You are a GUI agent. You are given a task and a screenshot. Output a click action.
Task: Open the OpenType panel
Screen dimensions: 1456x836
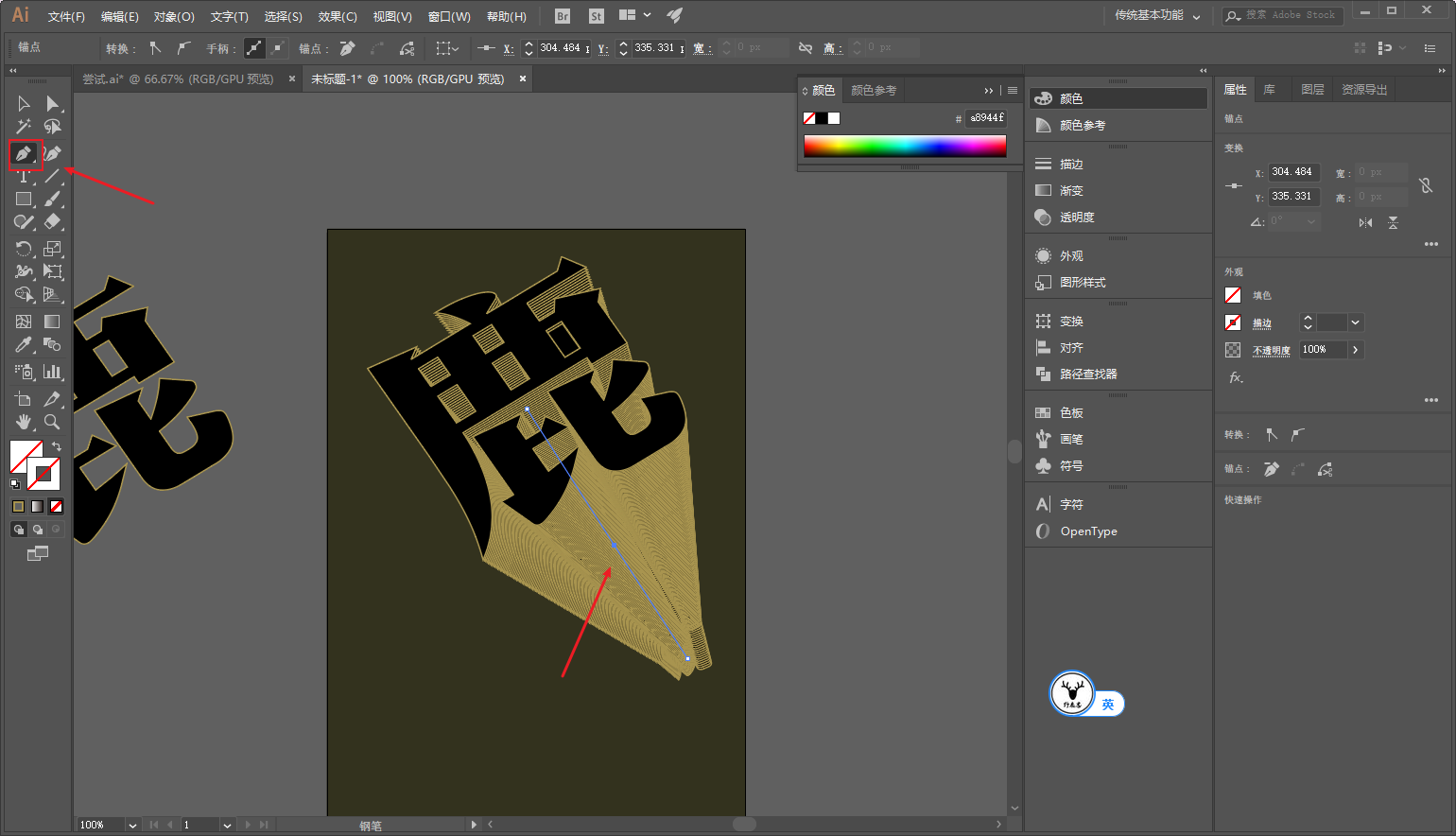1088,531
